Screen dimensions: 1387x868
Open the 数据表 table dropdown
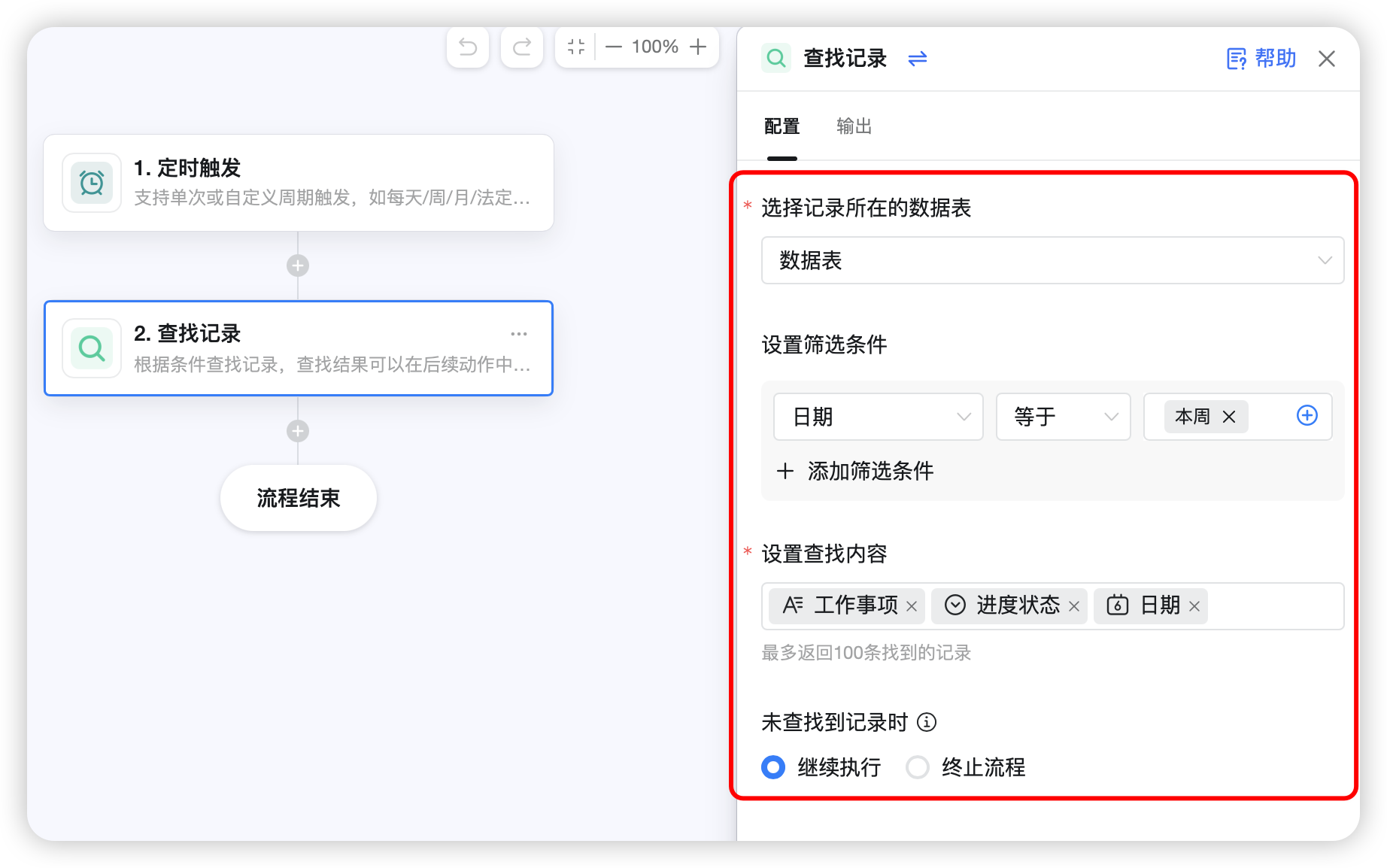[1052, 260]
